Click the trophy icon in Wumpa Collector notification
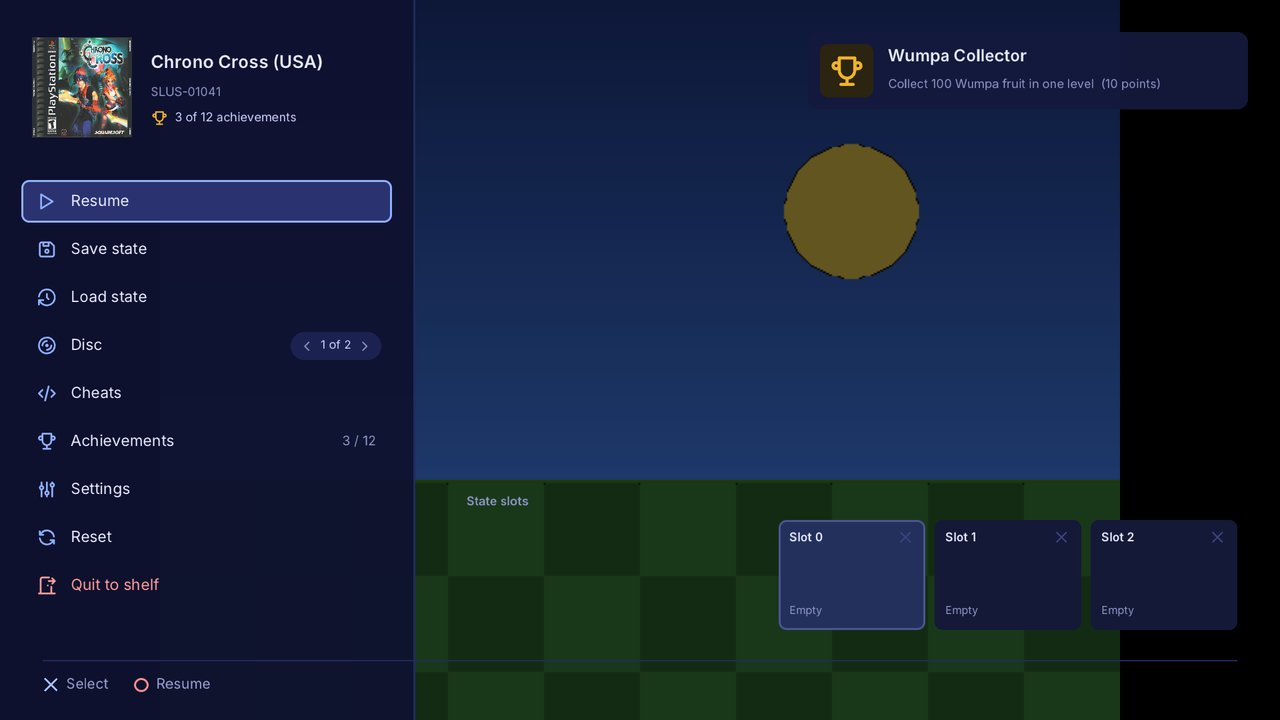Viewport: 1280px width, 720px height. [847, 70]
